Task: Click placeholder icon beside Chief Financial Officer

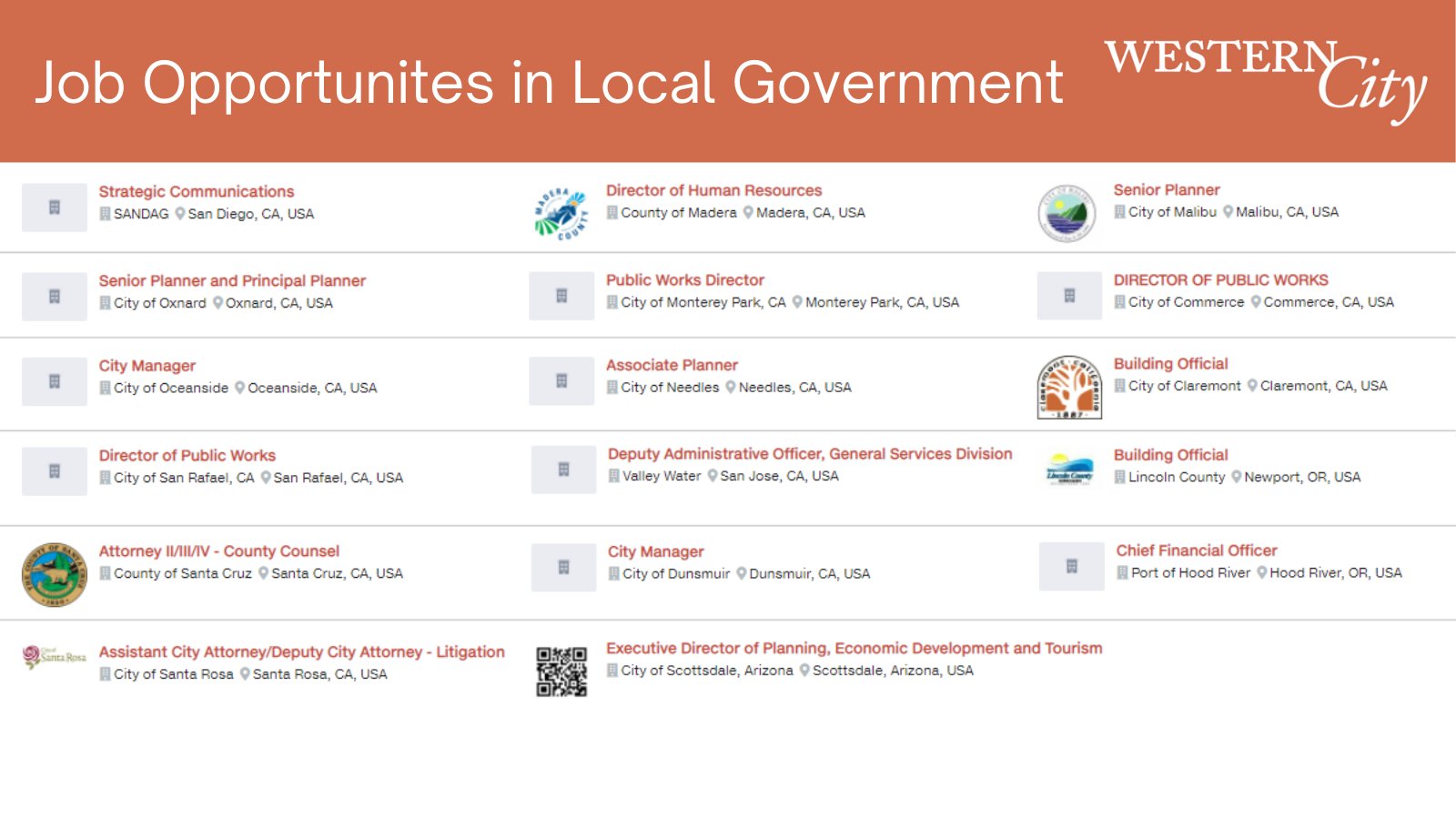Action: pyautogui.click(x=1072, y=567)
